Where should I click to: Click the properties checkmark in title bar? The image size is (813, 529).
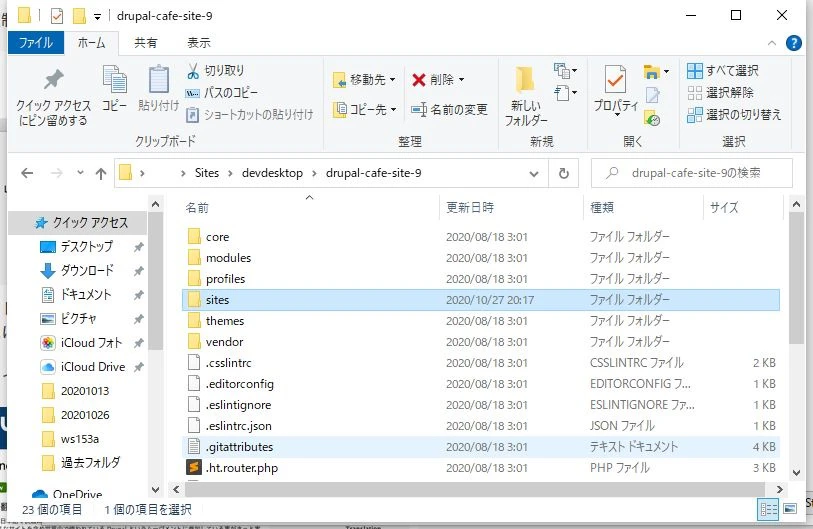click(57, 16)
